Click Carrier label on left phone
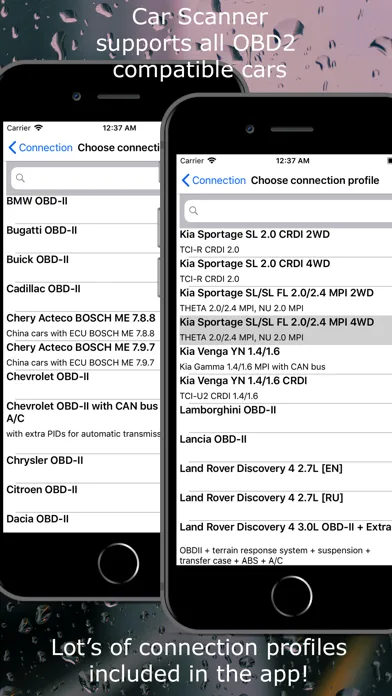 pyautogui.click(x=19, y=128)
